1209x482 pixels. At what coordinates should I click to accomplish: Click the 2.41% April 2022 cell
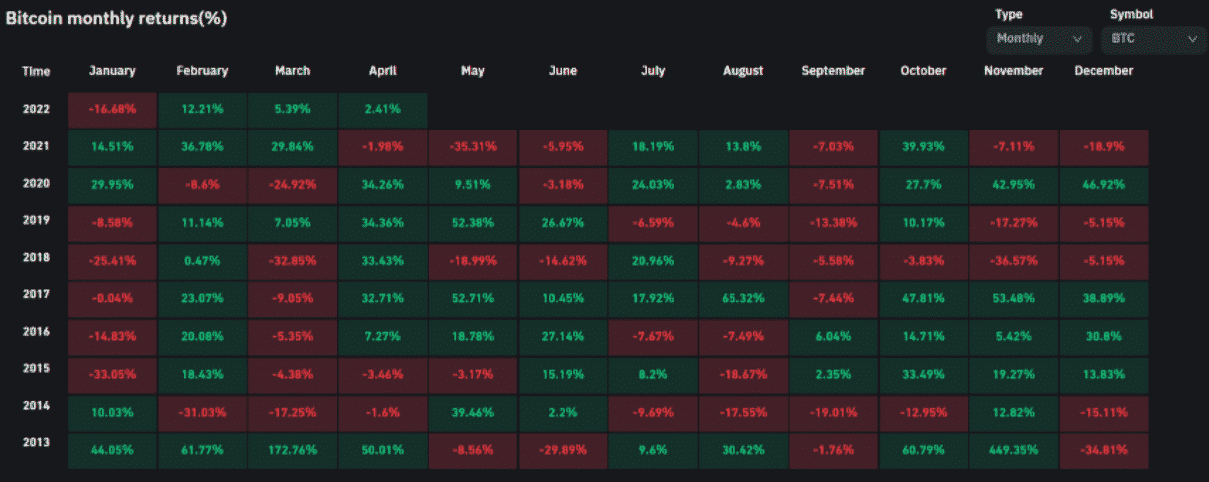383,109
